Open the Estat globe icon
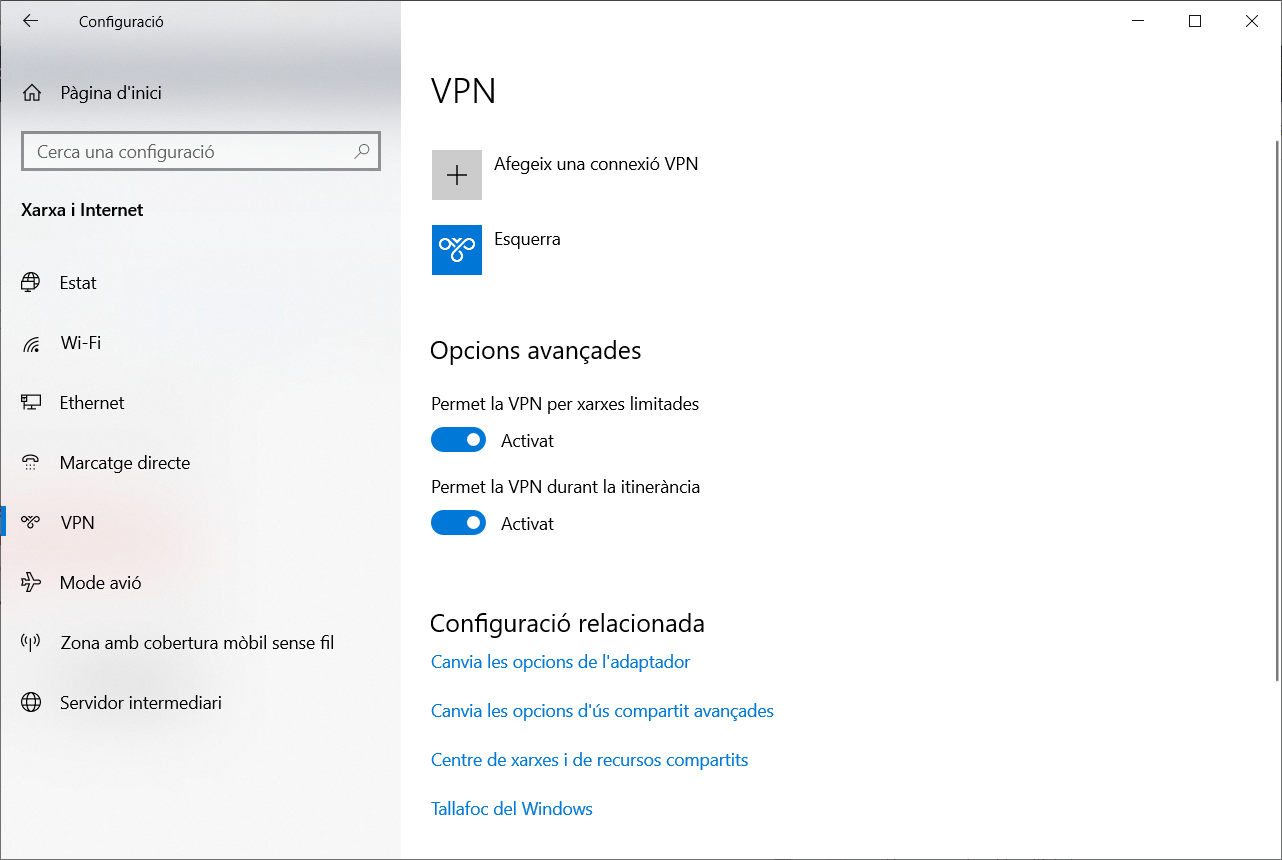The image size is (1282, 860). pos(31,283)
